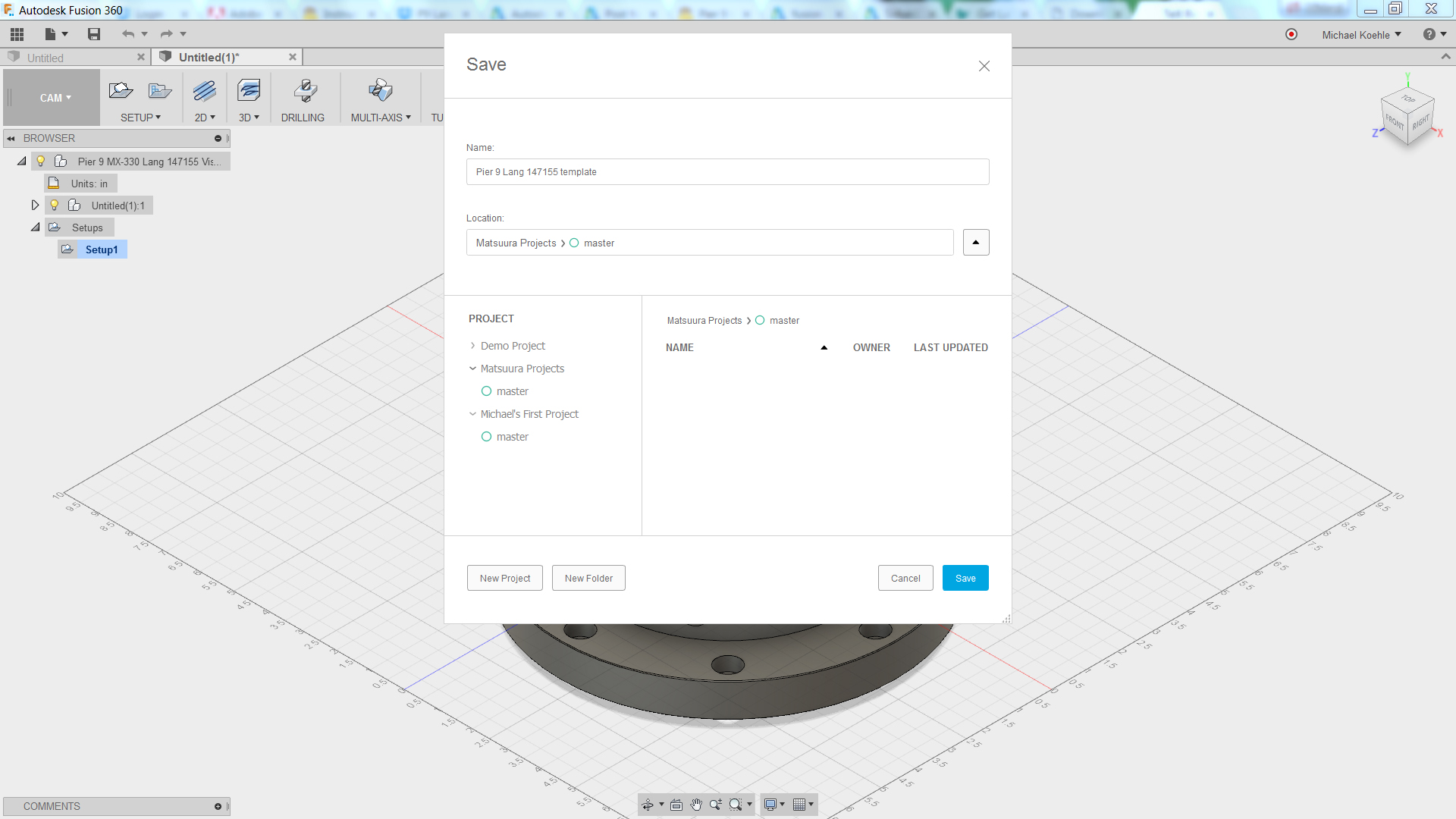Click the undo arrow icon
1456x819 pixels.
[x=127, y=34]
